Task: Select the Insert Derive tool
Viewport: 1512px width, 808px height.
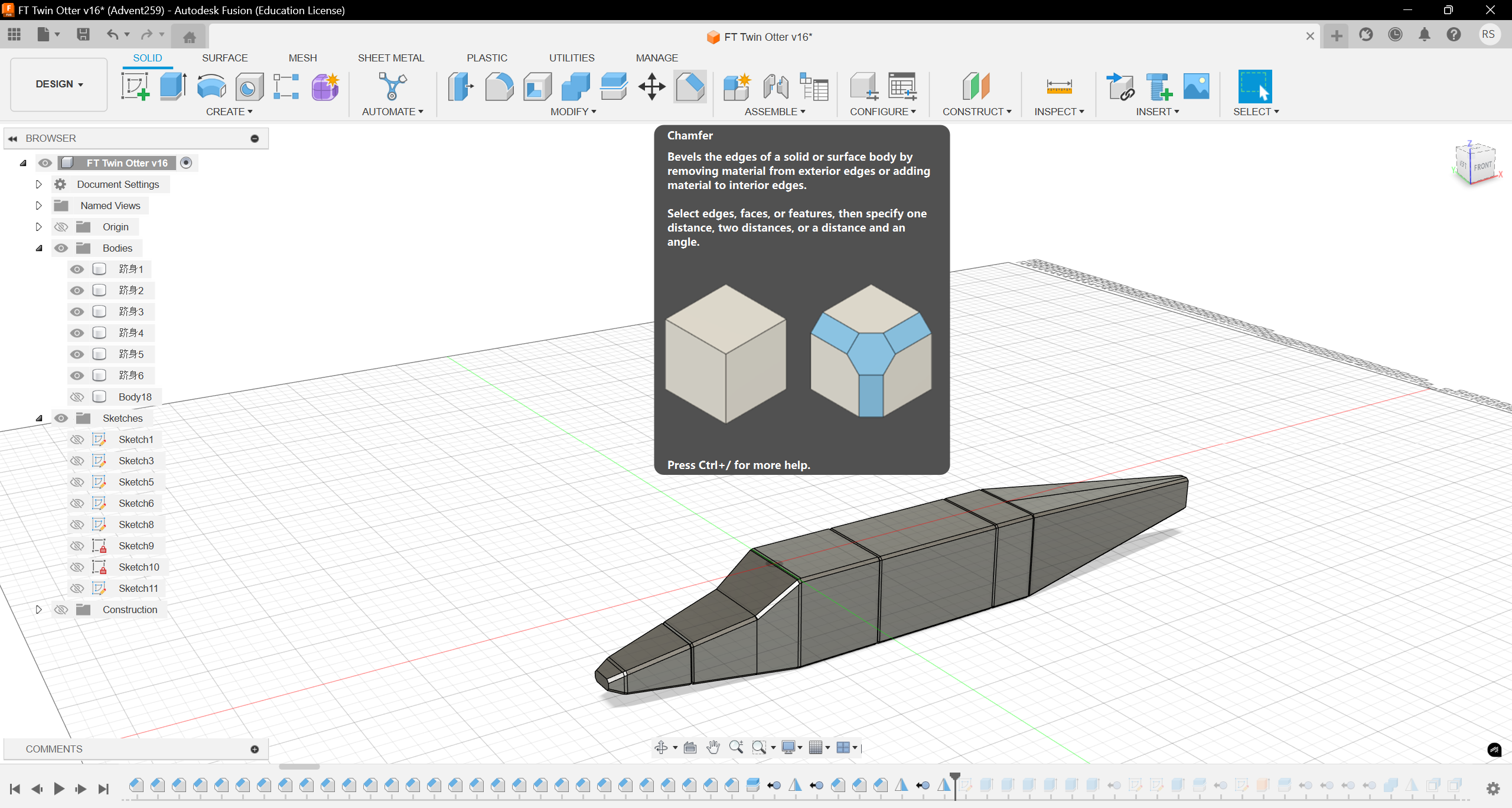Action: click(x=1120, y=87)
